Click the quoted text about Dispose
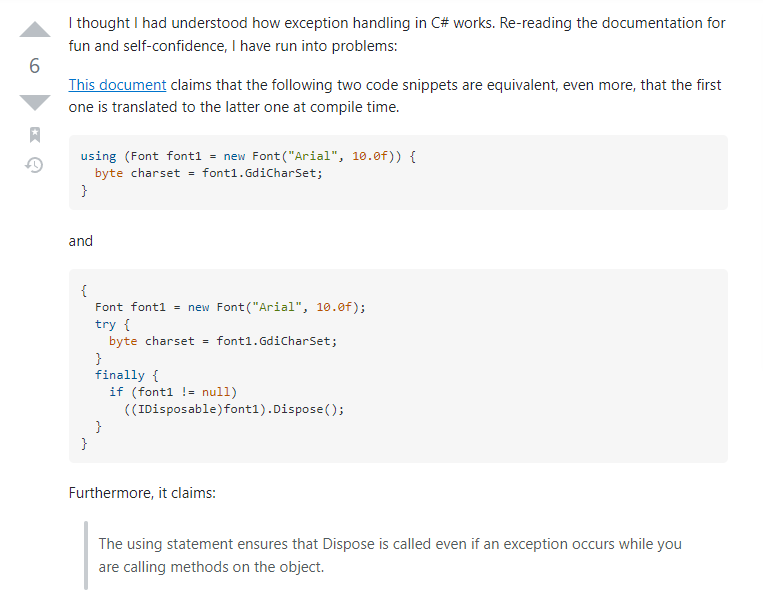Screen dimensions: 763x595 pyautogui.click(x=390, y=555)
